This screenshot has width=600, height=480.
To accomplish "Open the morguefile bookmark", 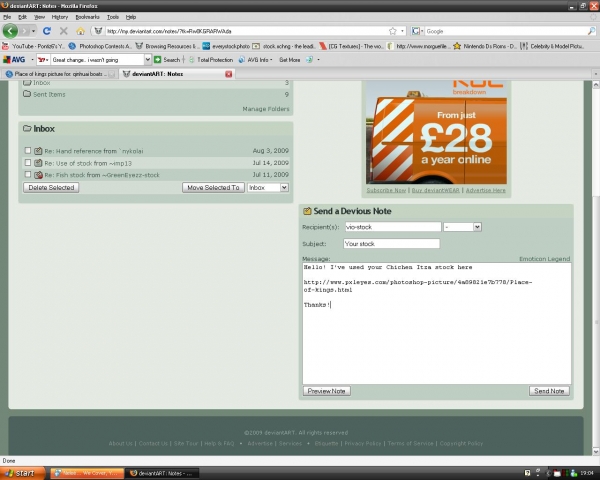I will coord(418,46).
